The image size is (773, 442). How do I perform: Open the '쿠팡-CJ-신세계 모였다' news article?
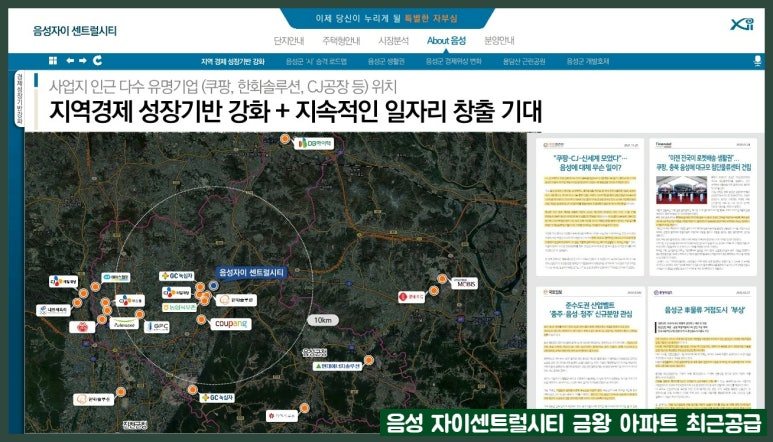590,207
